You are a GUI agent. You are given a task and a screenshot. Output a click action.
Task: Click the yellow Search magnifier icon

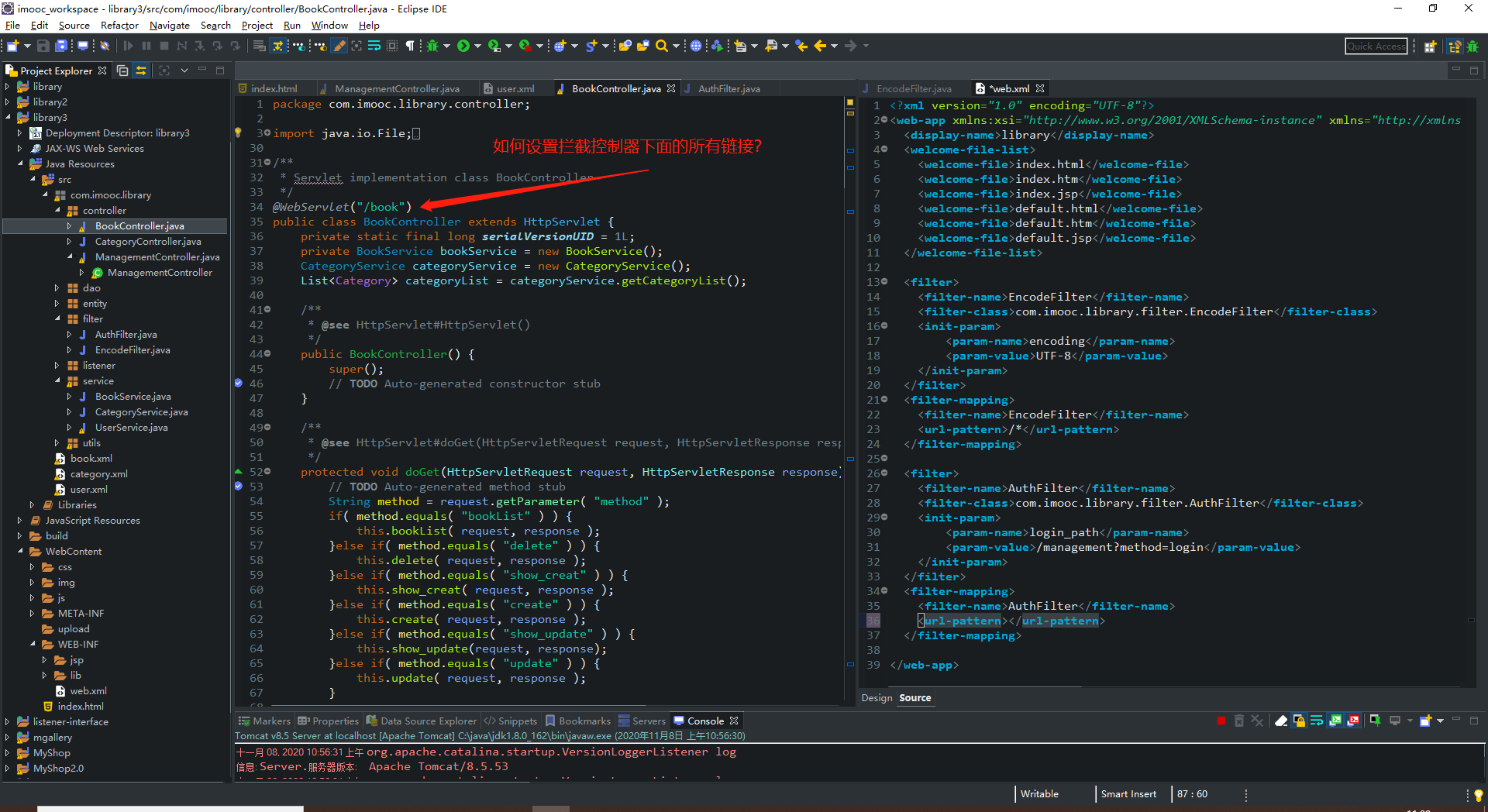coord(661,46)
